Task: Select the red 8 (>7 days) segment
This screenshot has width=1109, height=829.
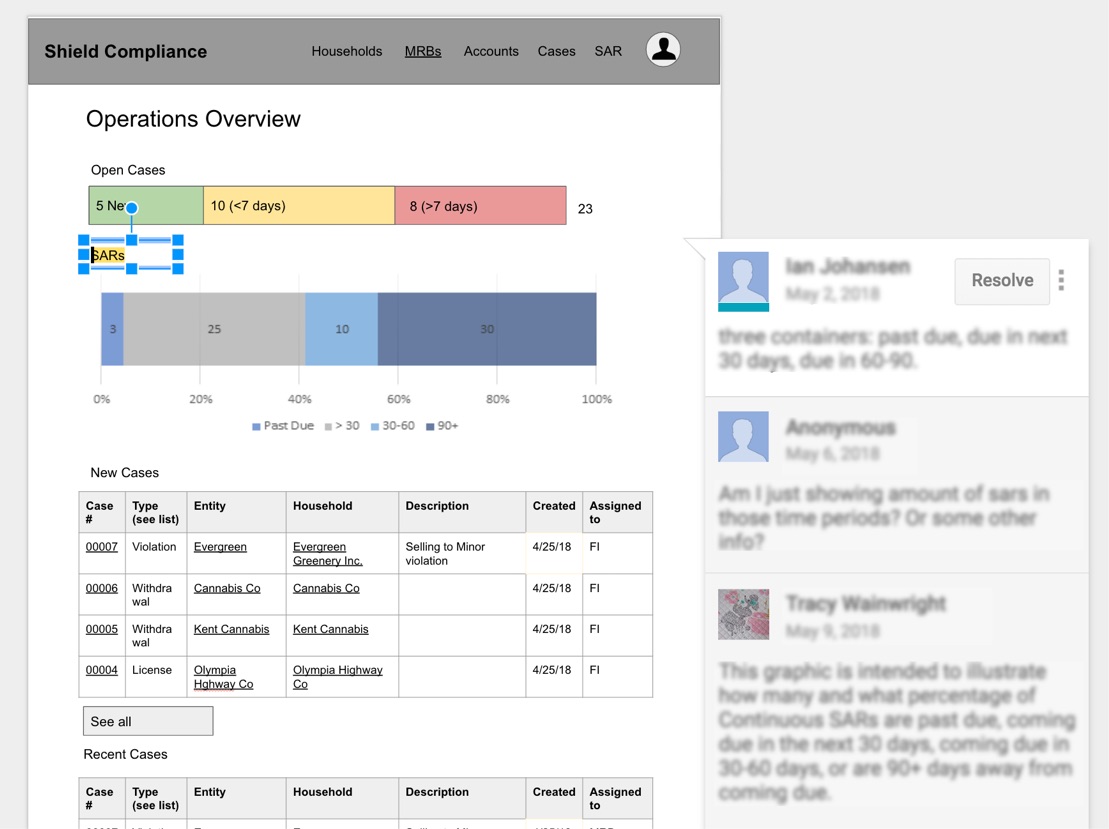Action: pos(480,206)
